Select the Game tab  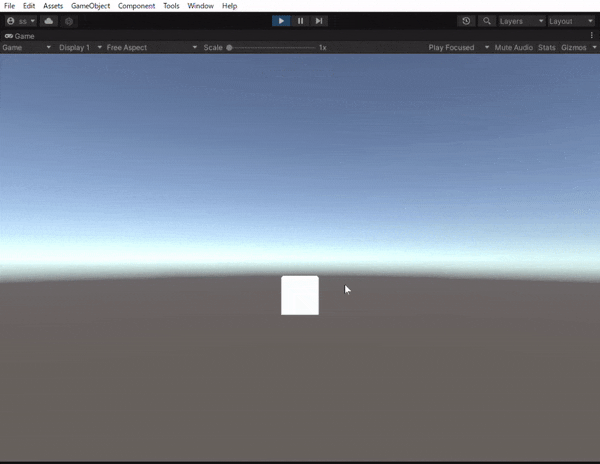pyautogui.click(x=20, y=36)
